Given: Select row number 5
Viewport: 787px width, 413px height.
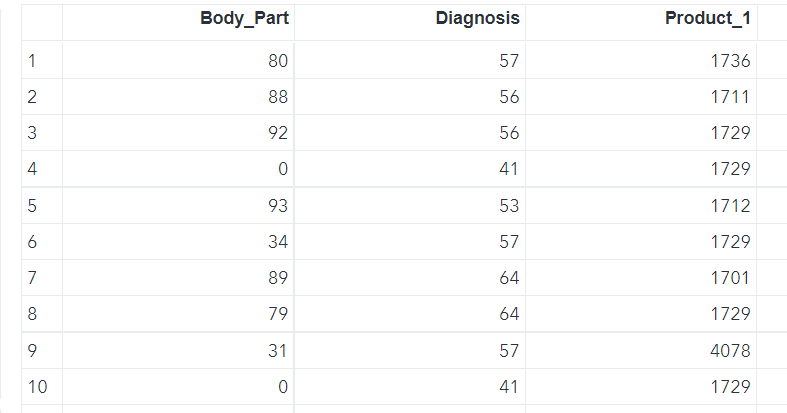Looking at the screenshot, I should coord(32,206).
